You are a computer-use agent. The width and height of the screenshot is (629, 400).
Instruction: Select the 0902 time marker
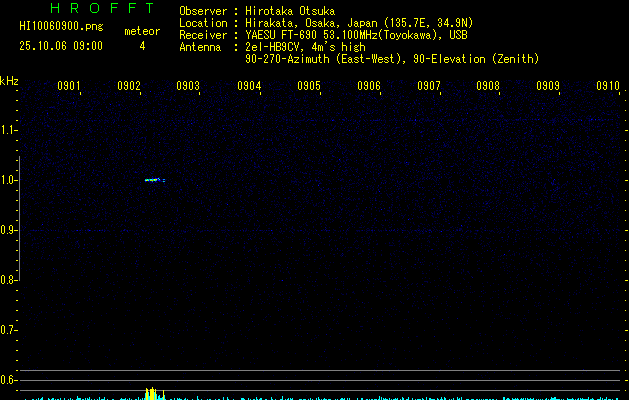coord(129,87)
